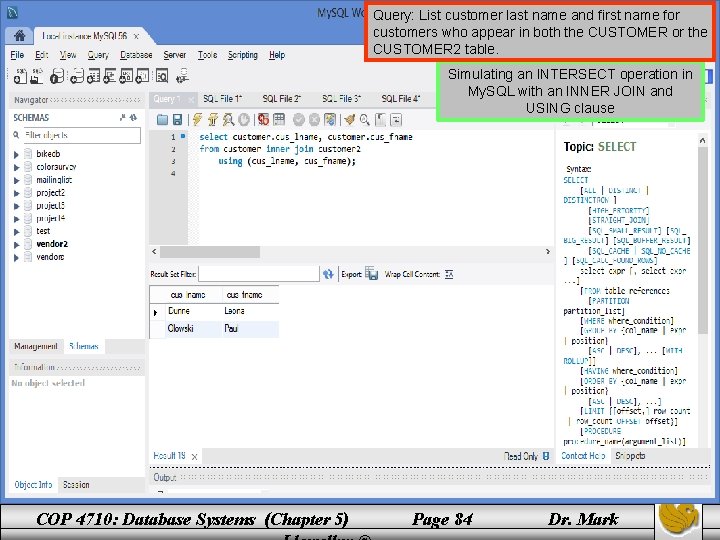This screenshot has height=540, width=720.
Task: Open the Server menu
Action: pyautogui.click(x=174, y=55)
